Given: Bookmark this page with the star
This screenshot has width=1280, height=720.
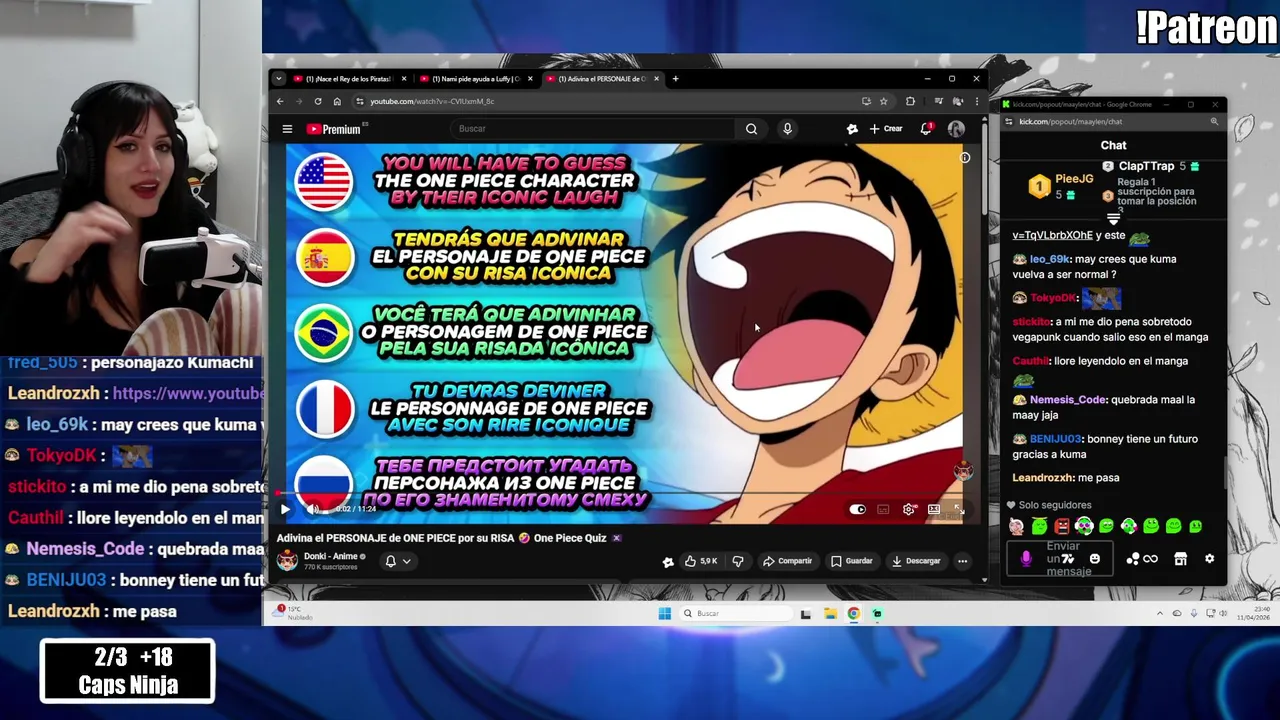Looking at the screenshot, I should [884, 101].
